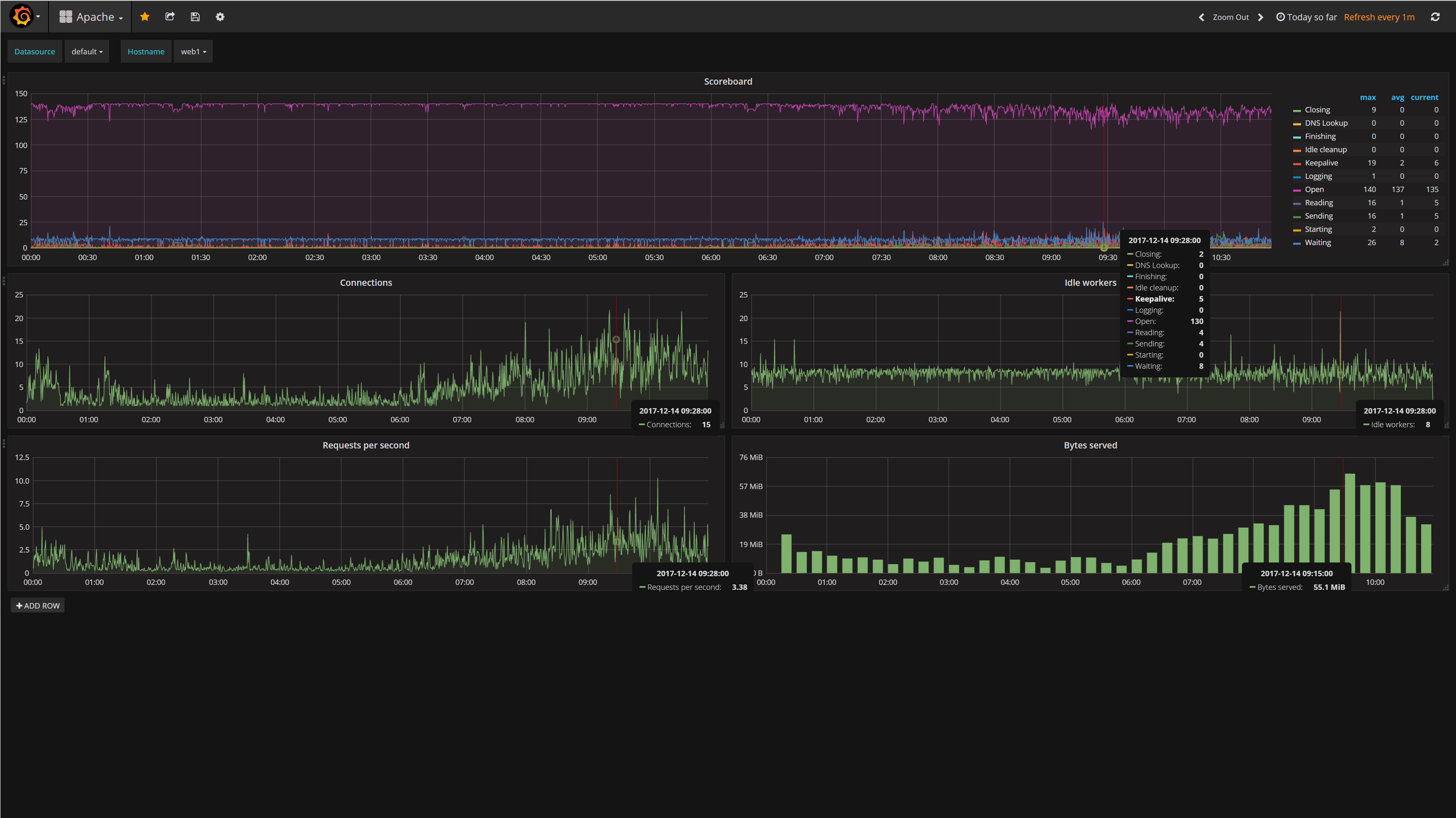Expand the Hostname web1 dropdown

[193, 51]
